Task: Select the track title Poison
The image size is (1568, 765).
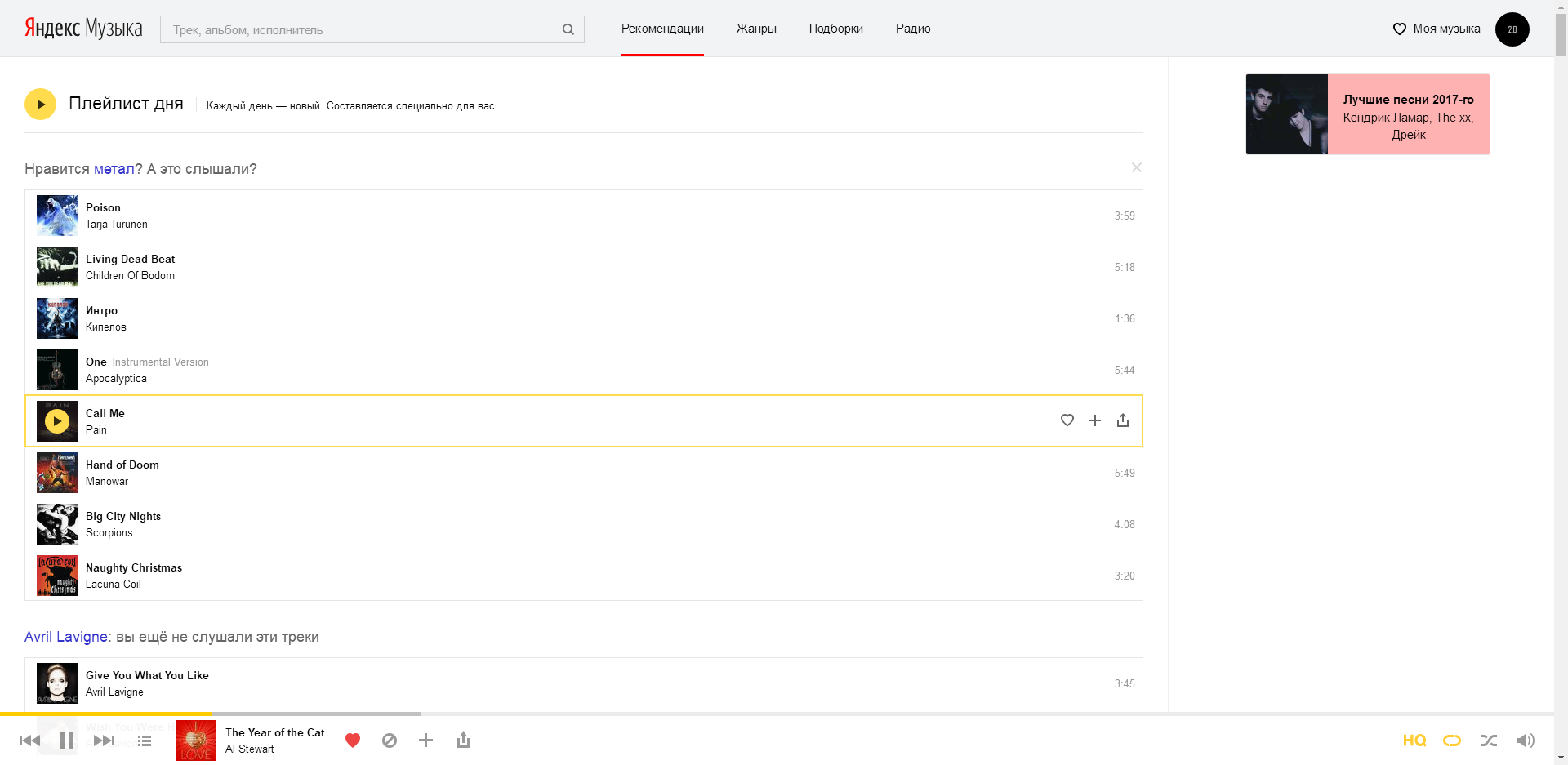Action: point(103,208)
